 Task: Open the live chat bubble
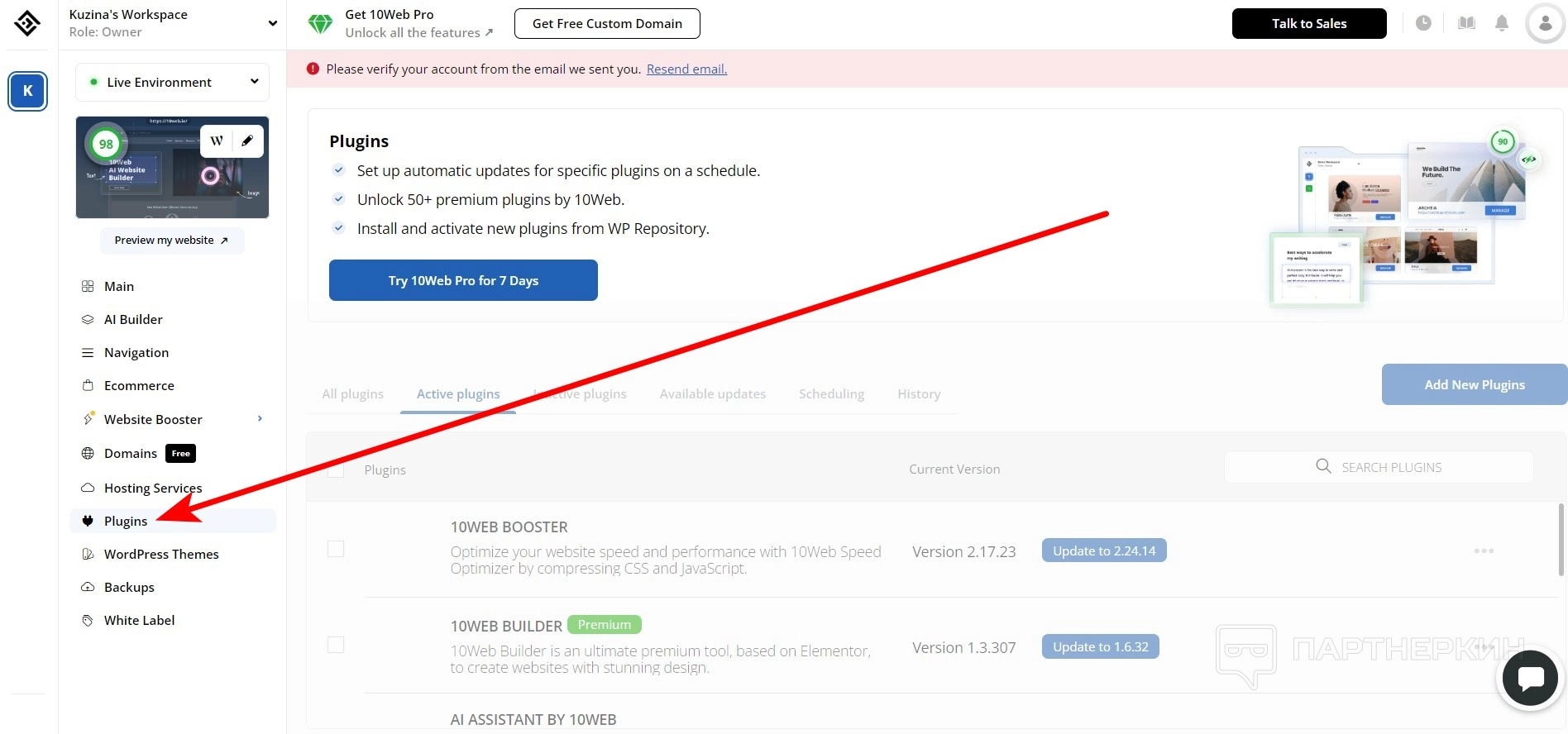tap(1530, 679)
